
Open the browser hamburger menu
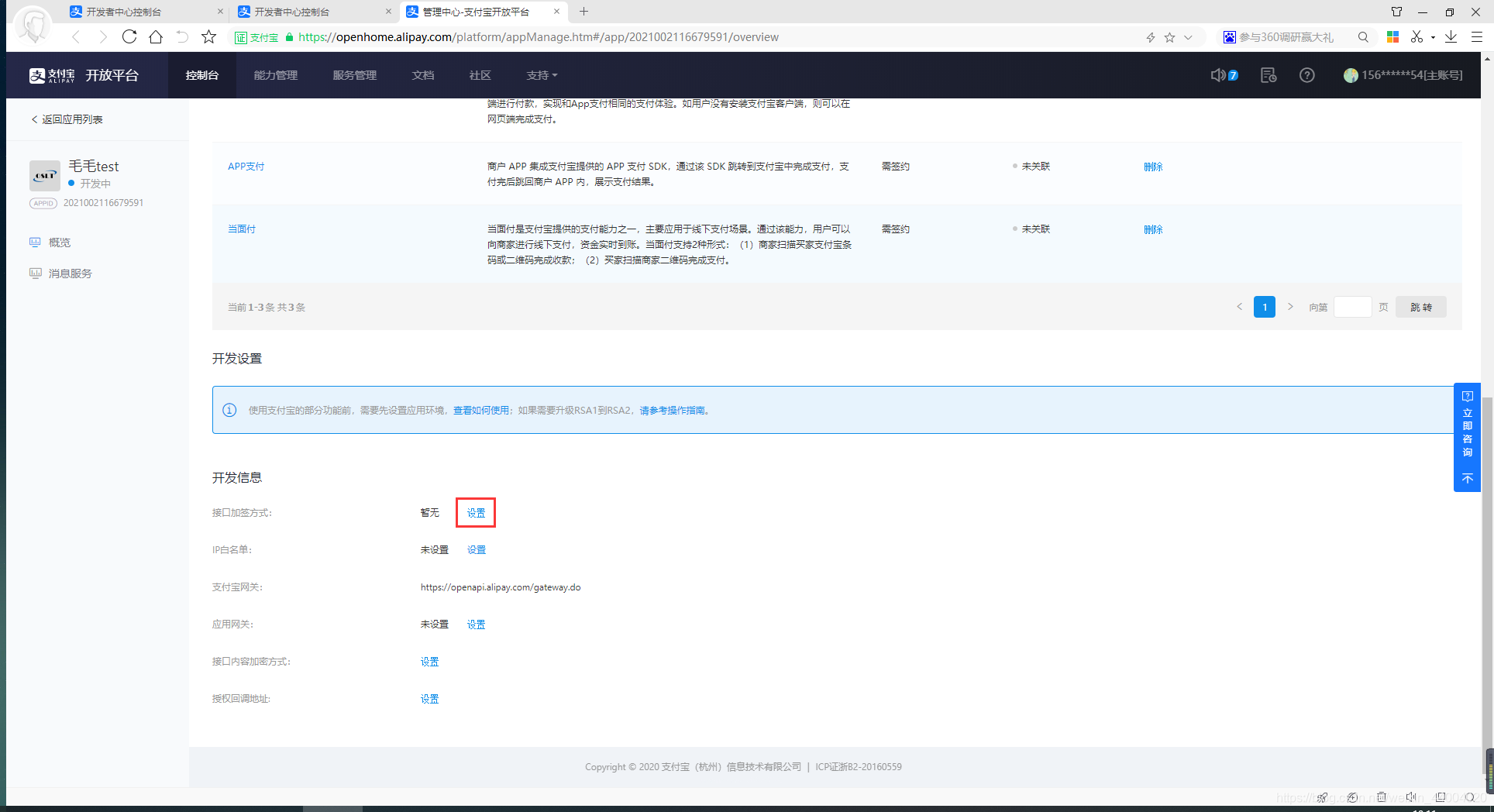(x=1477, y=36)
